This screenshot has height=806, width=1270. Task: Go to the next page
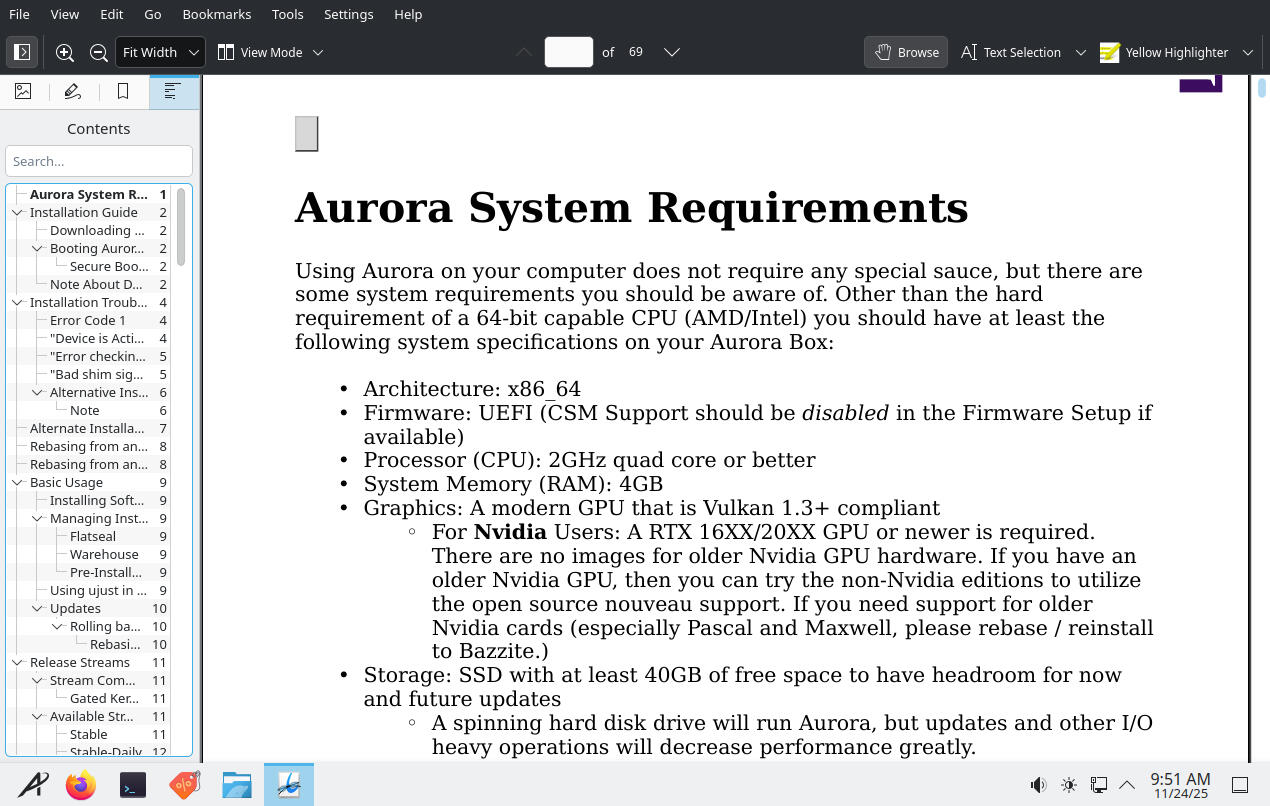click(x=671, y=52)
